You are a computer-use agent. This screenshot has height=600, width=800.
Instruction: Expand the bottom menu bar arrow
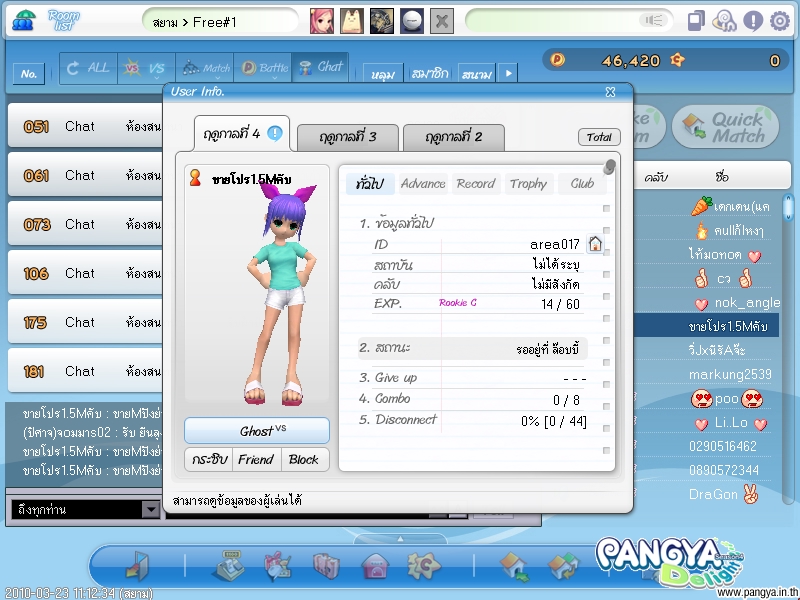[401, 538]
